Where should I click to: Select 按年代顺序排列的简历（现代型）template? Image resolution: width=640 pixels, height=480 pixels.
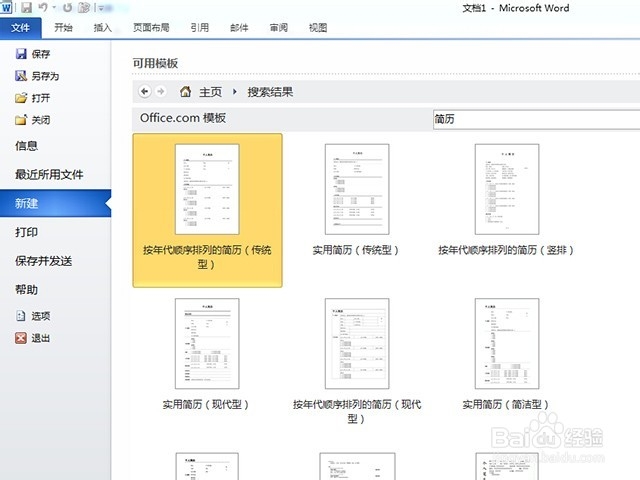point(357,361)
